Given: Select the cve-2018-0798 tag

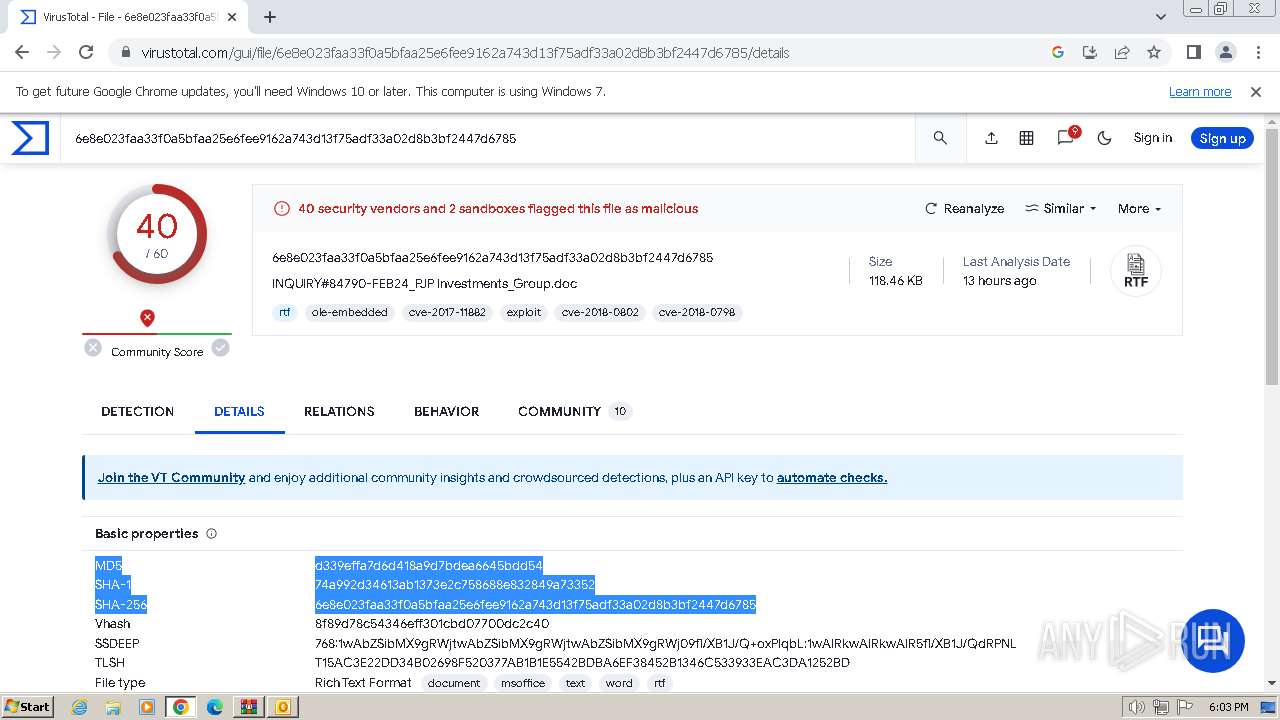Looking at the screenshot, I should click(696, 312).
